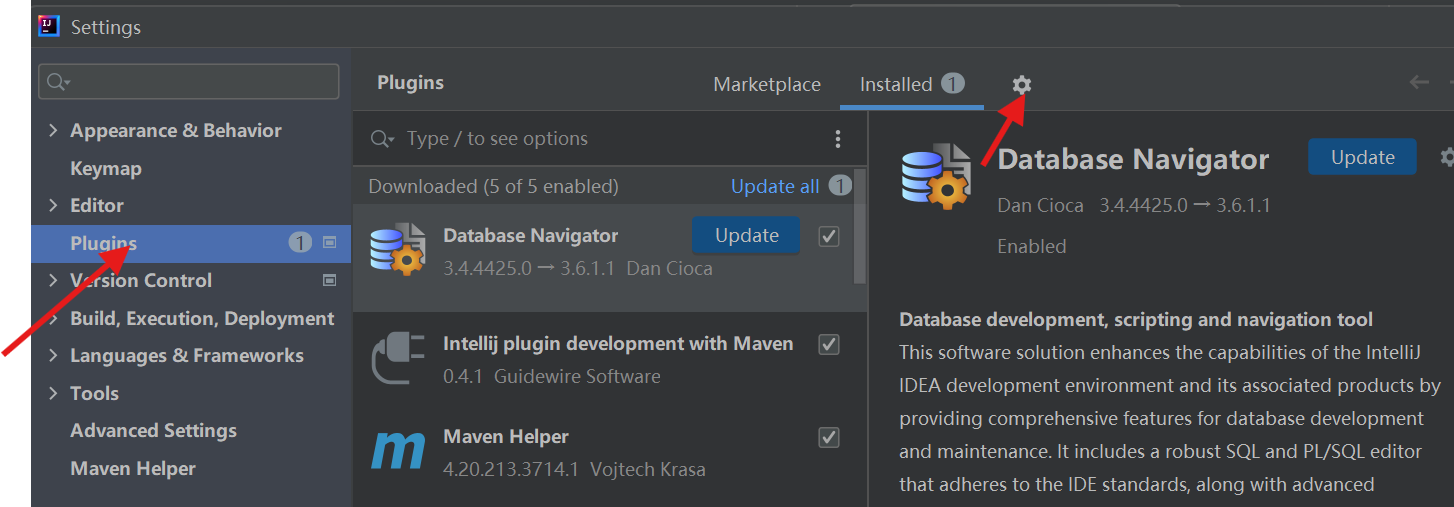Switch to the Marketplace tab

[x=767, y=85]
